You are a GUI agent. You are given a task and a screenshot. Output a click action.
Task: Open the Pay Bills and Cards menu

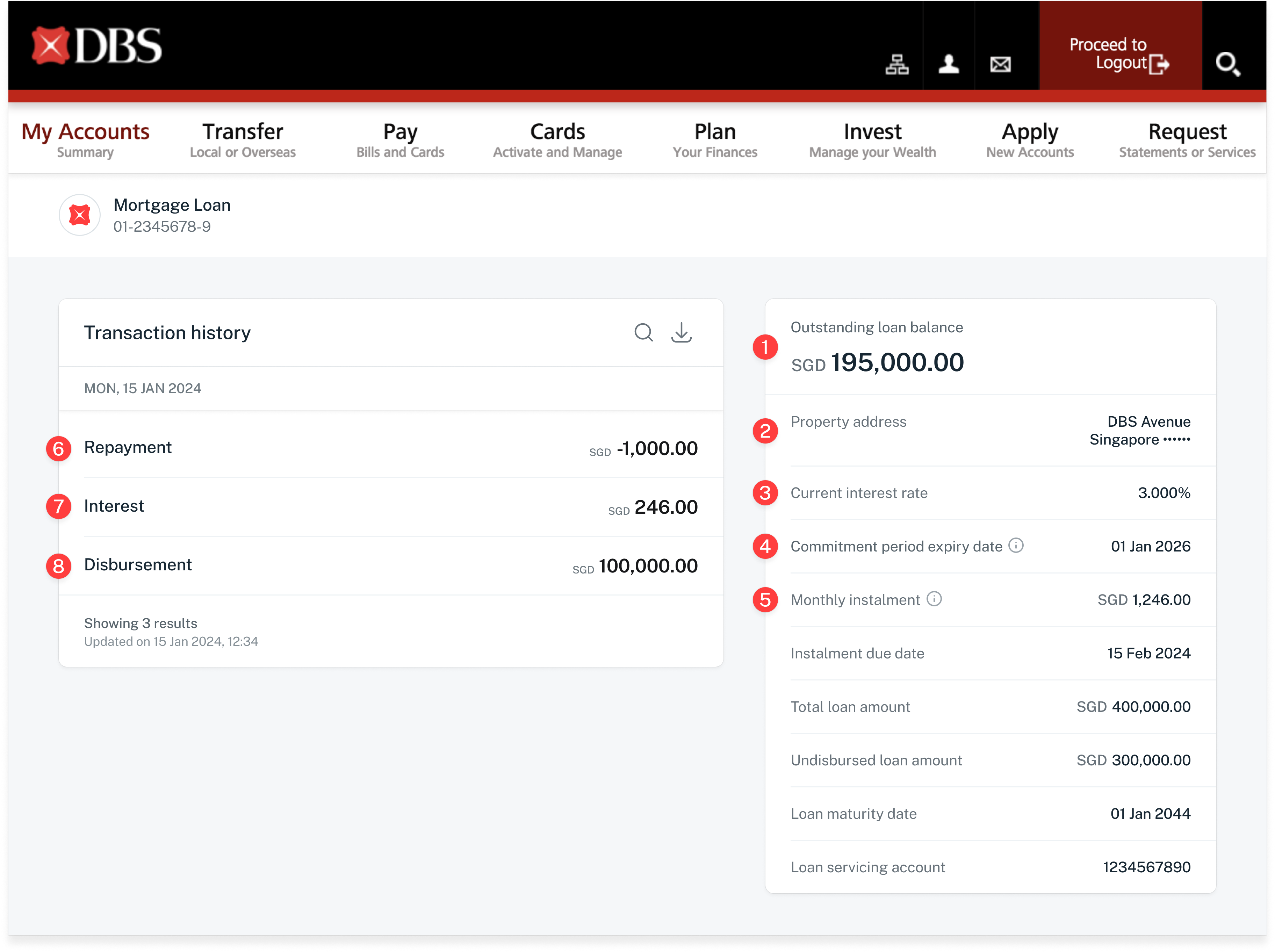point(400,139)
